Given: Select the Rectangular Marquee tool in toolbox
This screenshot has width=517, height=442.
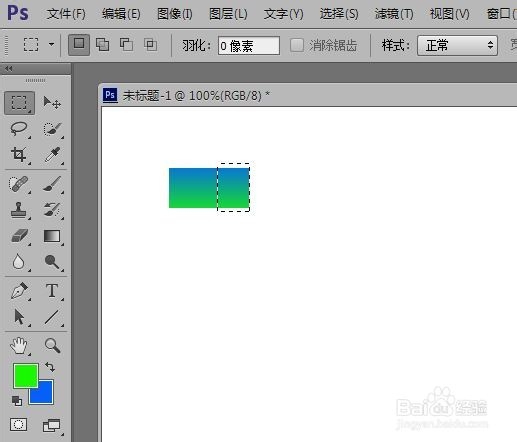Looking at the screenshot, I should [x=19, y=103].
